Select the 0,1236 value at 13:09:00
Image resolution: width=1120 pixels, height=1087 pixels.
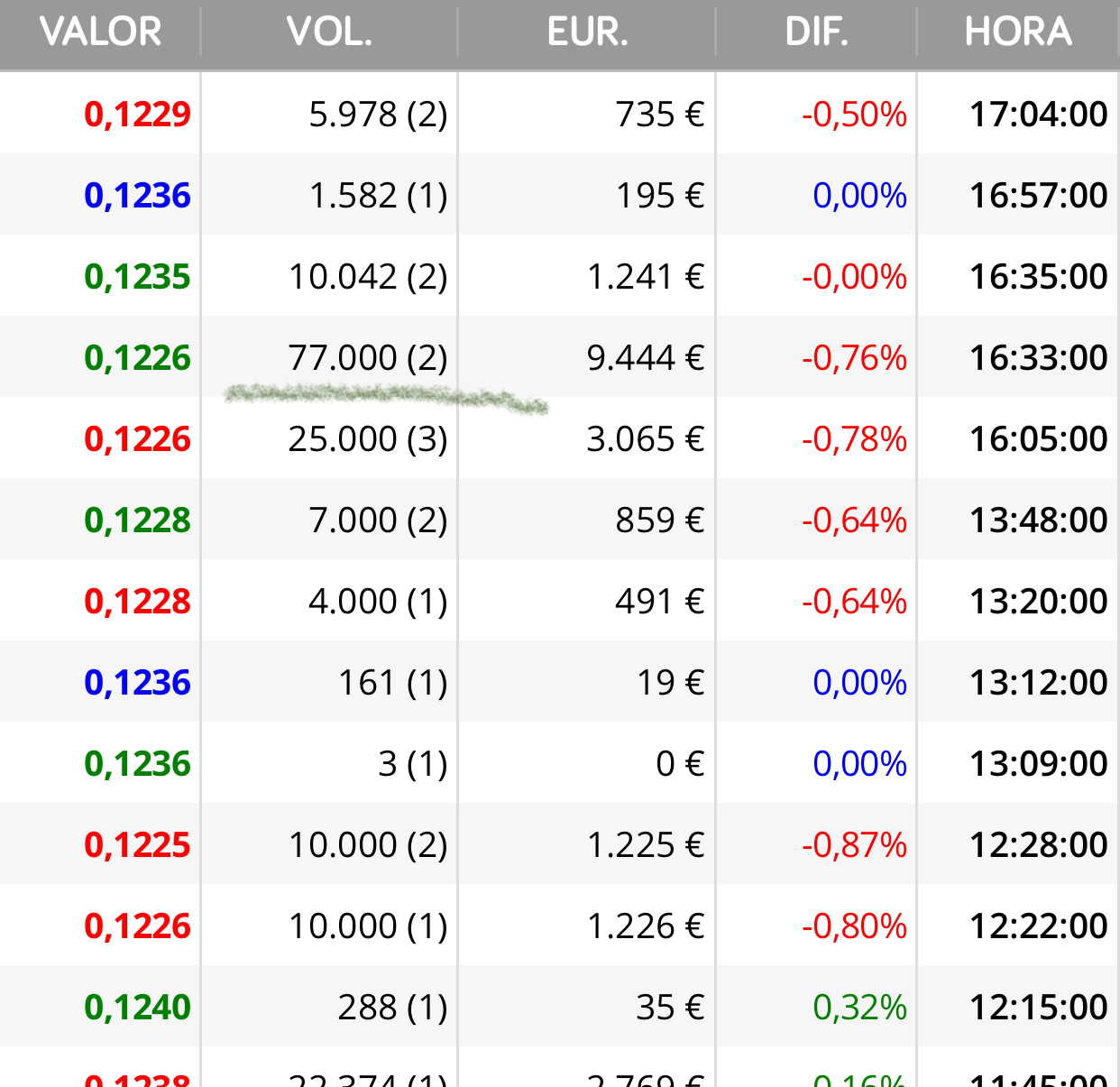pos(137,764)
